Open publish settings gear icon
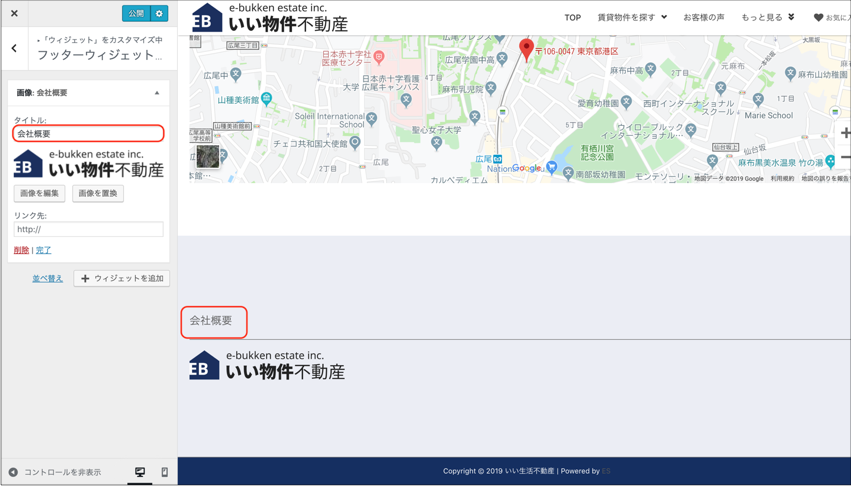 click(159, 13)
